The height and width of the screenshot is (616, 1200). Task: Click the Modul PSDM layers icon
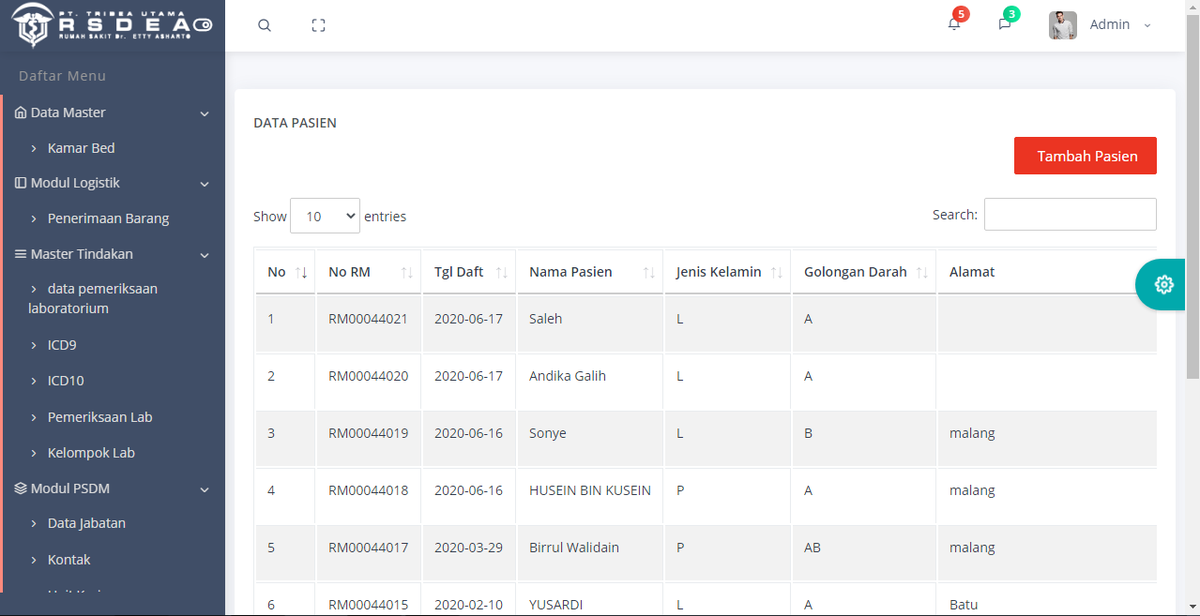(21, 489)
